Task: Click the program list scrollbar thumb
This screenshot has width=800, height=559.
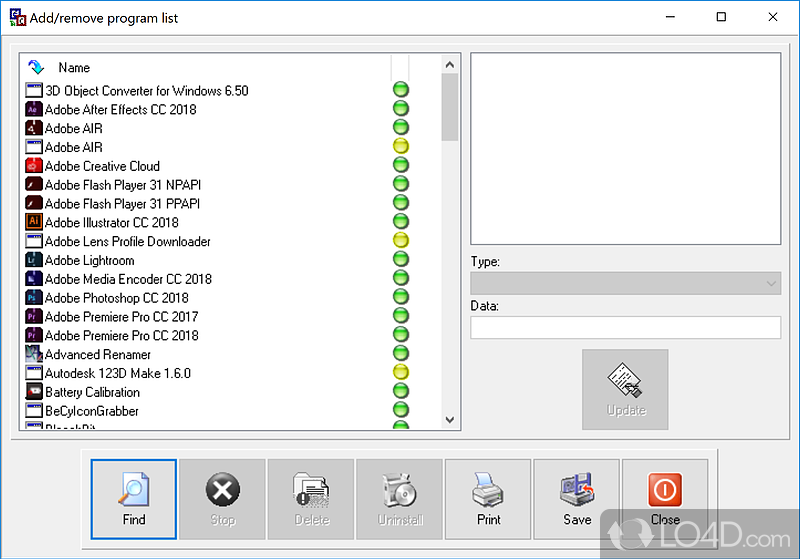Action: point(449,107)
